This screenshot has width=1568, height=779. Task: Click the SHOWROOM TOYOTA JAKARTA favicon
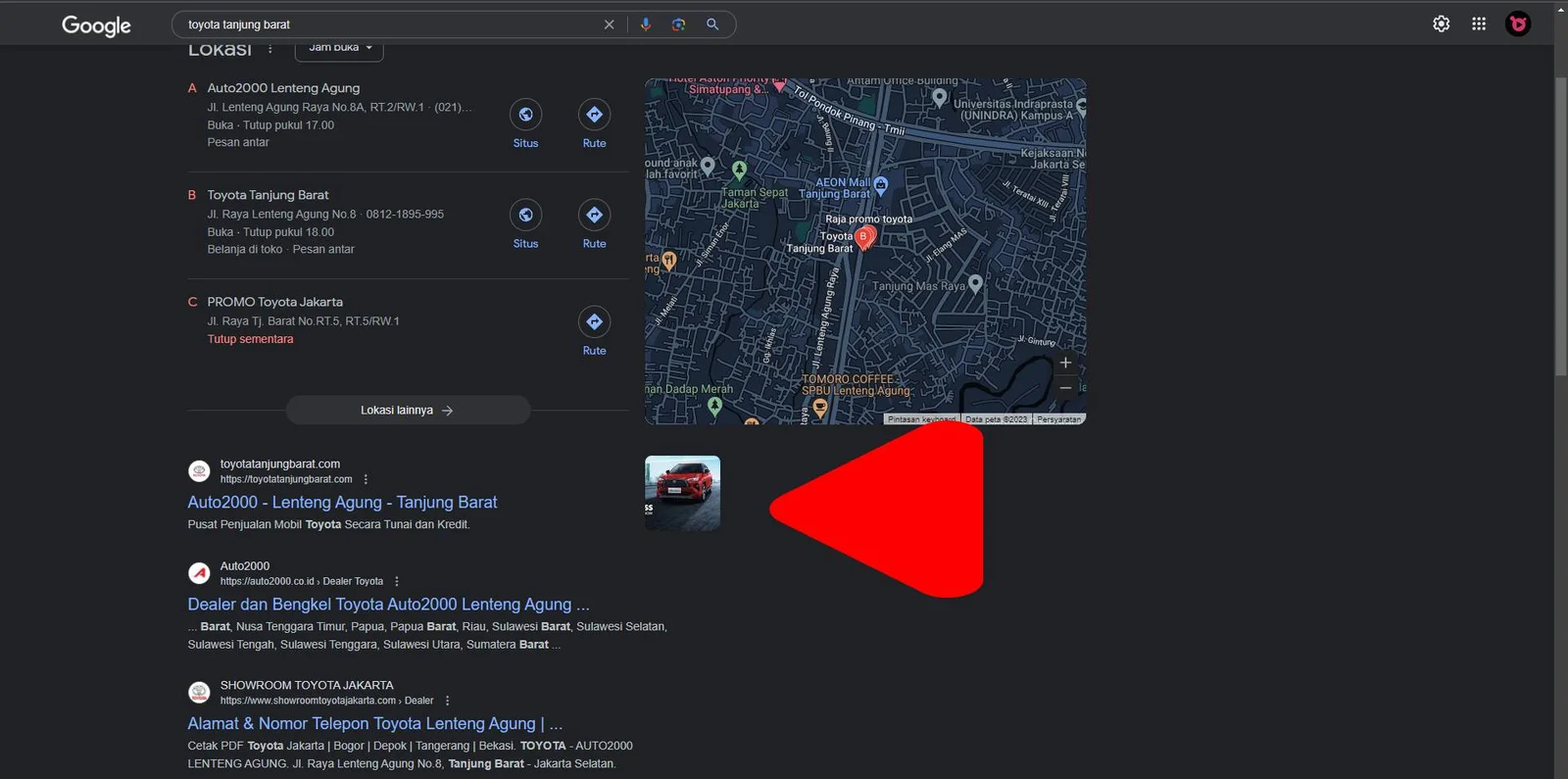[x=199, y=693]
